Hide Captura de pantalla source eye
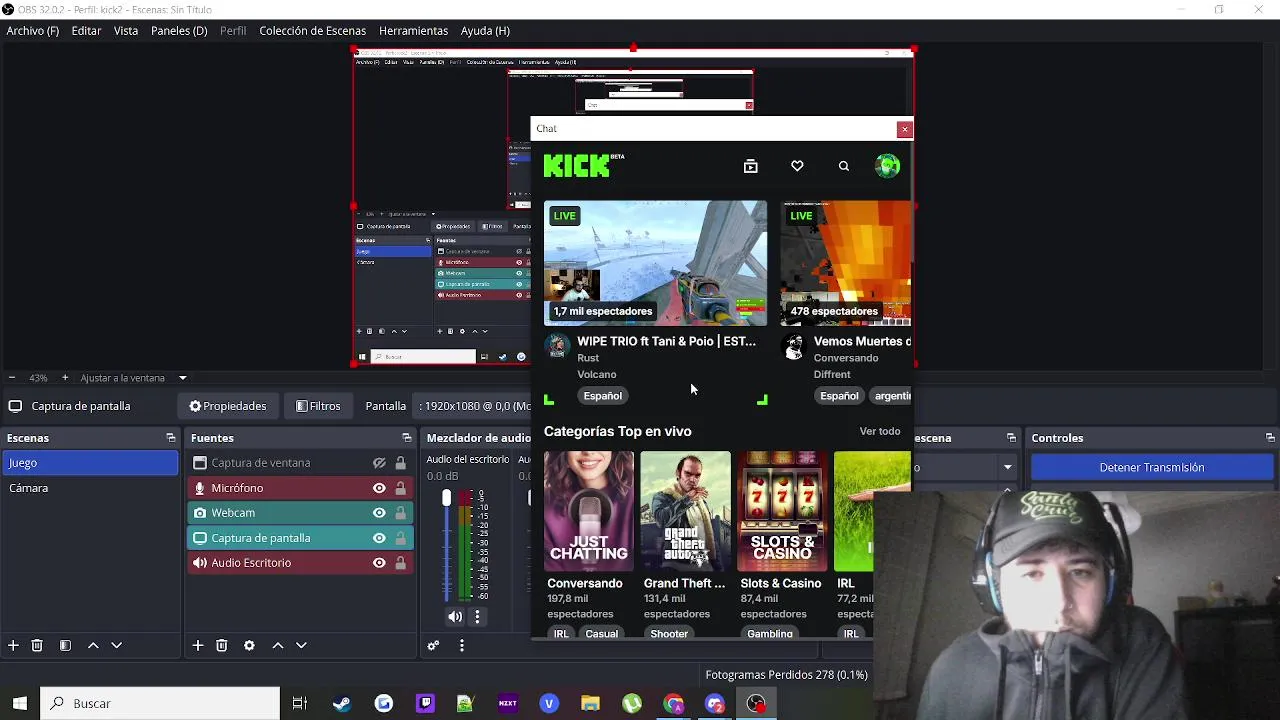The width and height of the screenshot is (1280, 720). pyautogui.click(x=379, y=538)
